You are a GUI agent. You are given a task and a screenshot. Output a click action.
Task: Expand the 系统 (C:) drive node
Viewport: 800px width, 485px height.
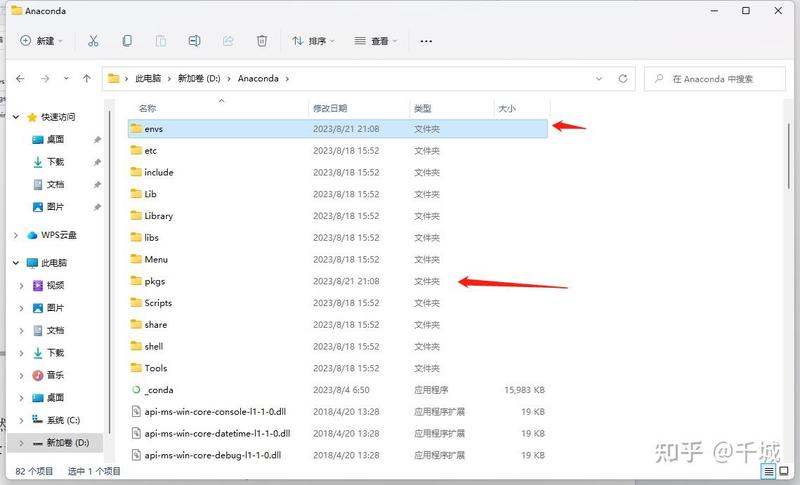point(21,420)
